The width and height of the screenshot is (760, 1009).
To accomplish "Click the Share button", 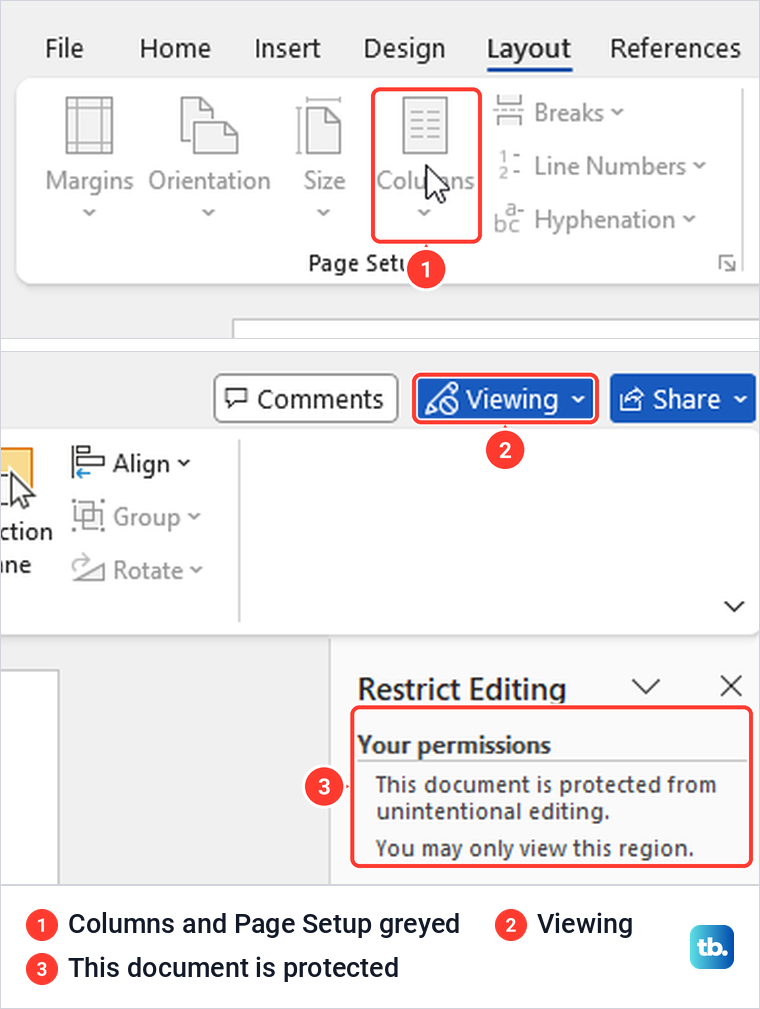I will pyautogui.click(x=683, y=399).
